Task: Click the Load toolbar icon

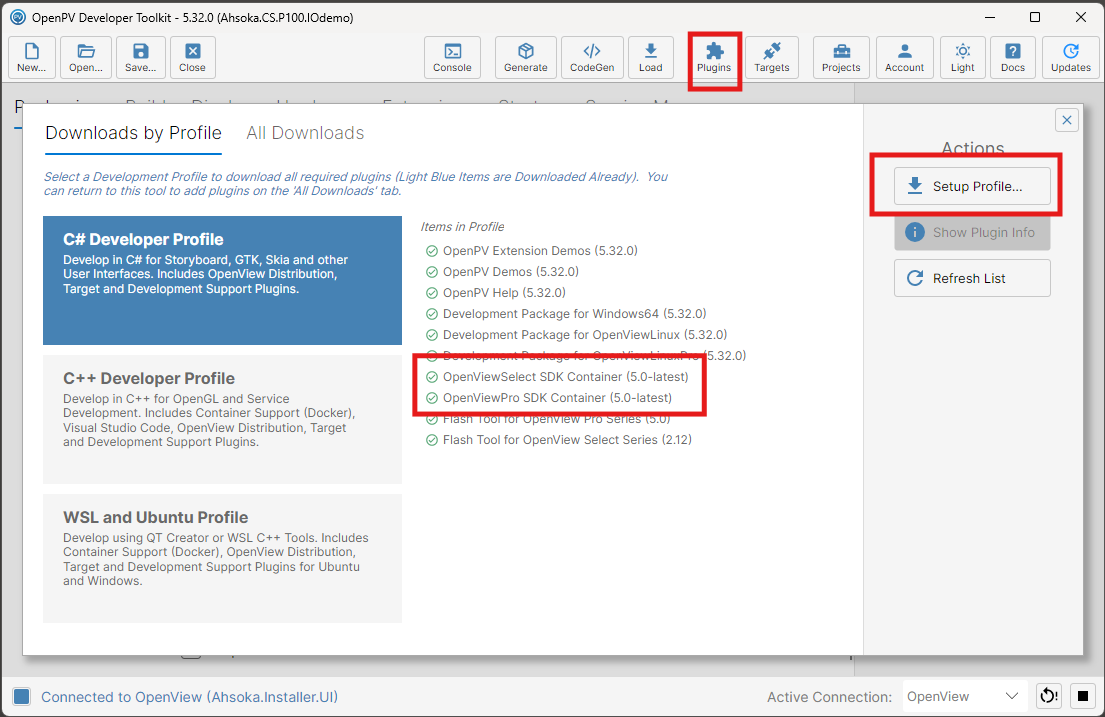Action: click(650, 57)
